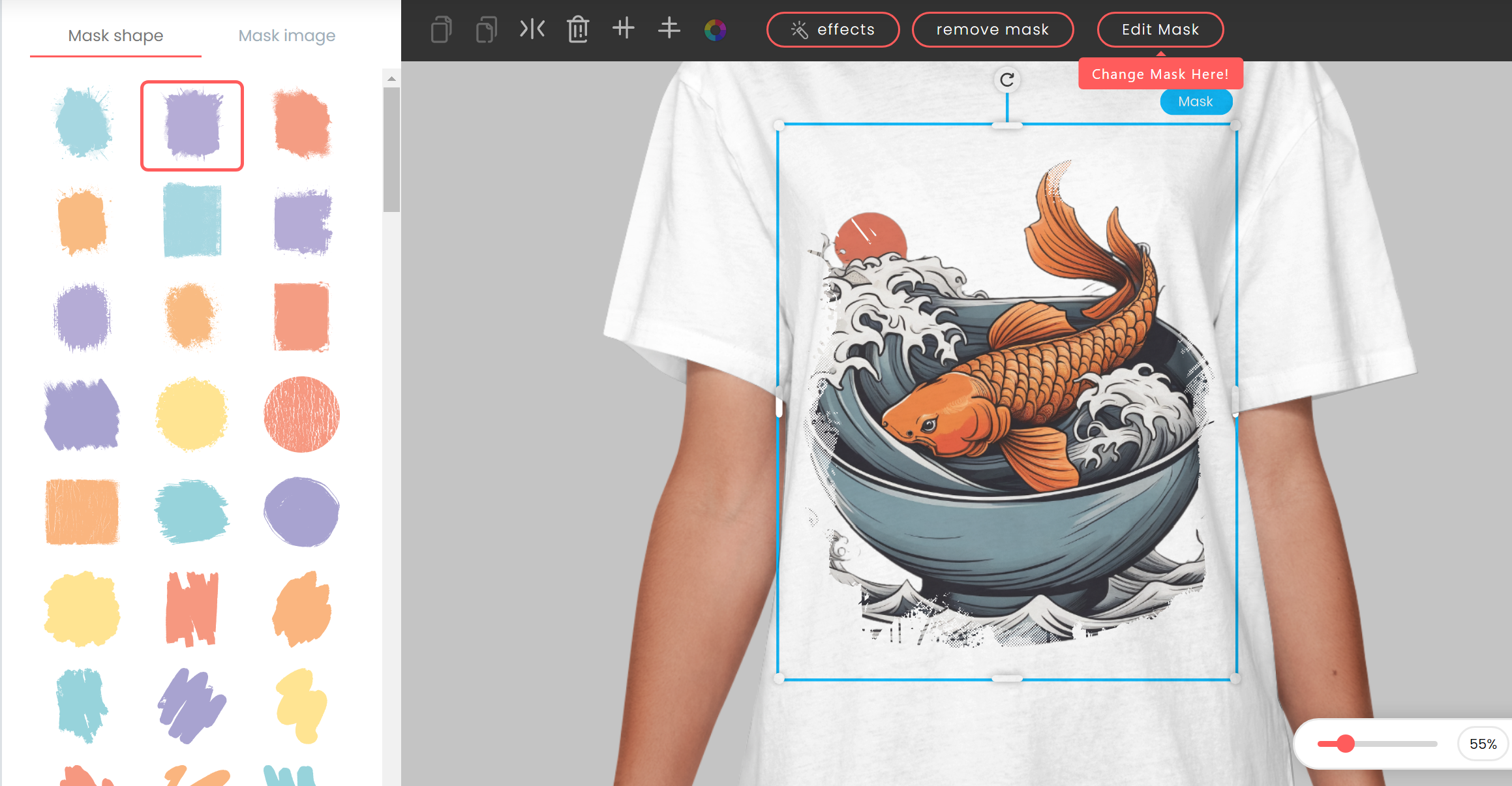Select the small orange blob mask in third row

coord(190,316)
